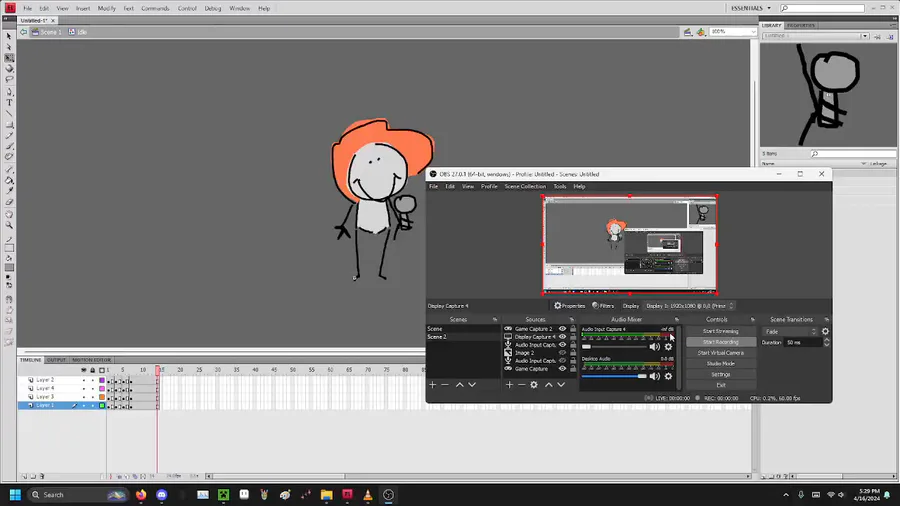Open the Scene Collection menu in OBS
Viewport: 900px width, 506px height.
525,186
